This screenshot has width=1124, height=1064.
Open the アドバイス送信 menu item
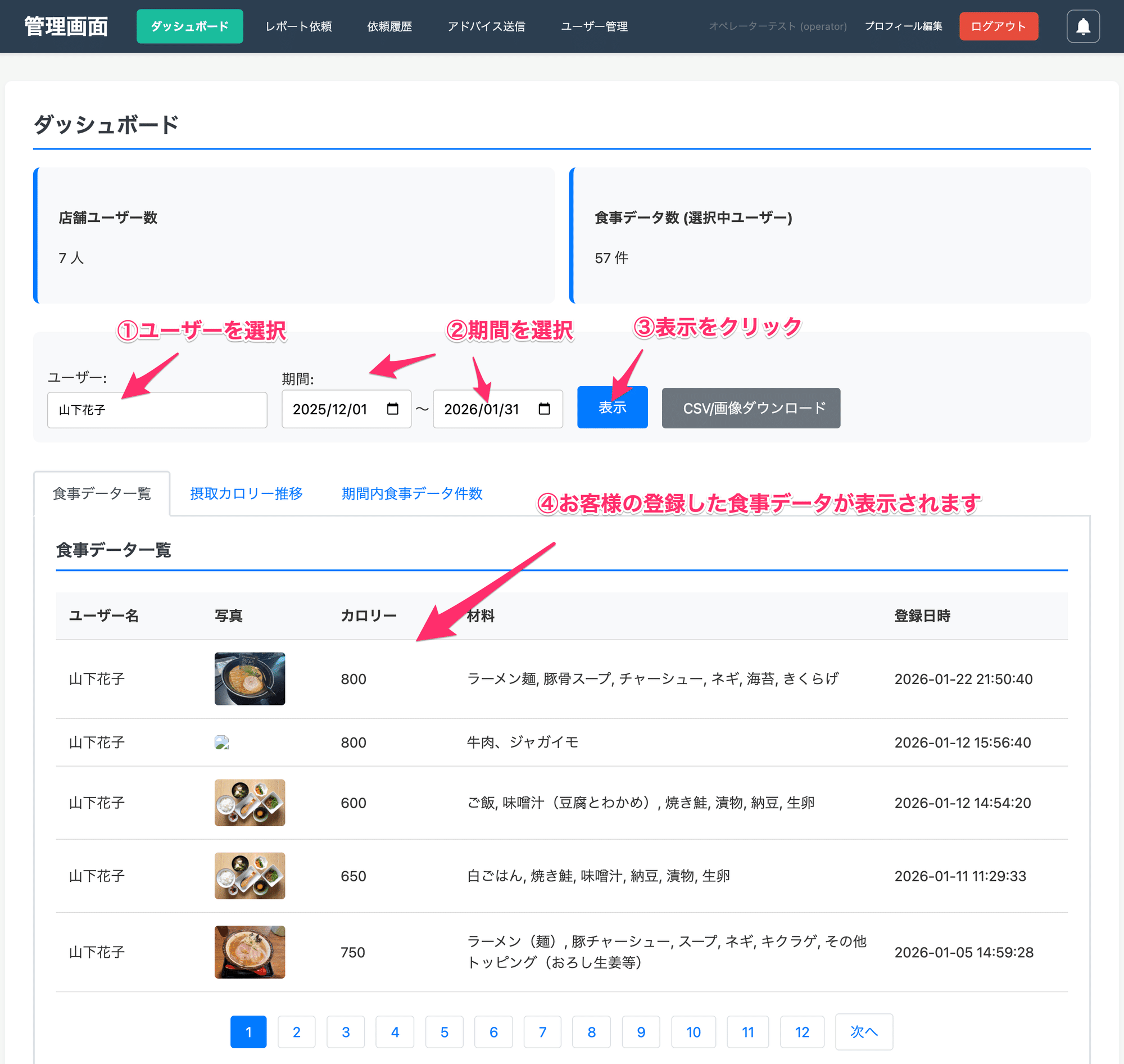coord(487,26)
